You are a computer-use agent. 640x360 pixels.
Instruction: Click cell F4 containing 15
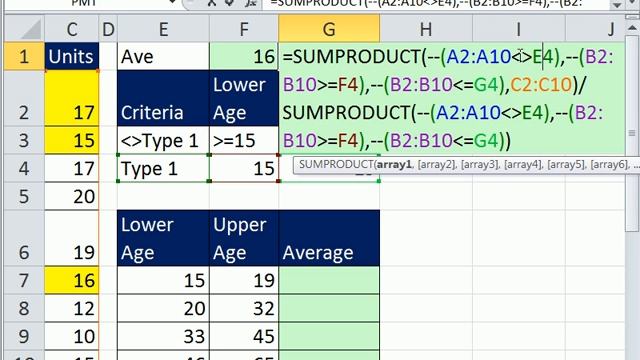[244, 168]
